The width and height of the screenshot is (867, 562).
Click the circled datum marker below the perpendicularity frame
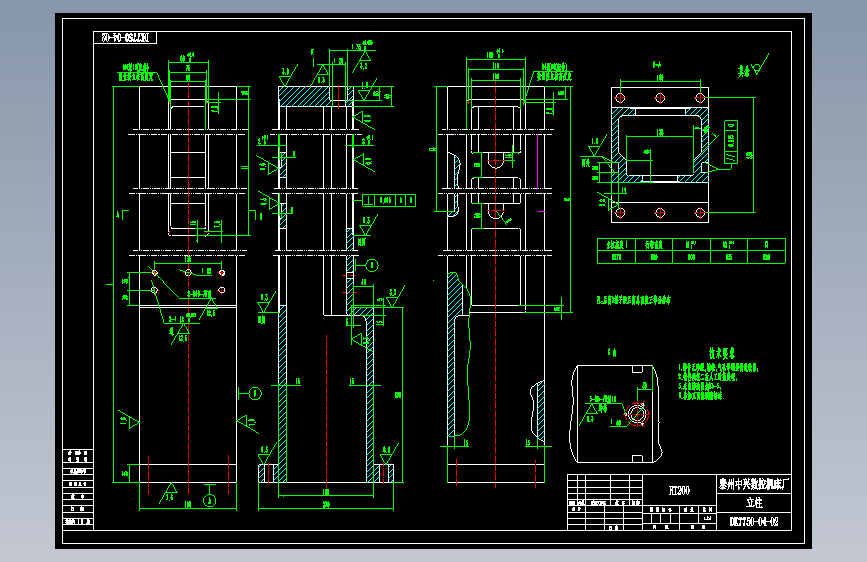[372, 266]
